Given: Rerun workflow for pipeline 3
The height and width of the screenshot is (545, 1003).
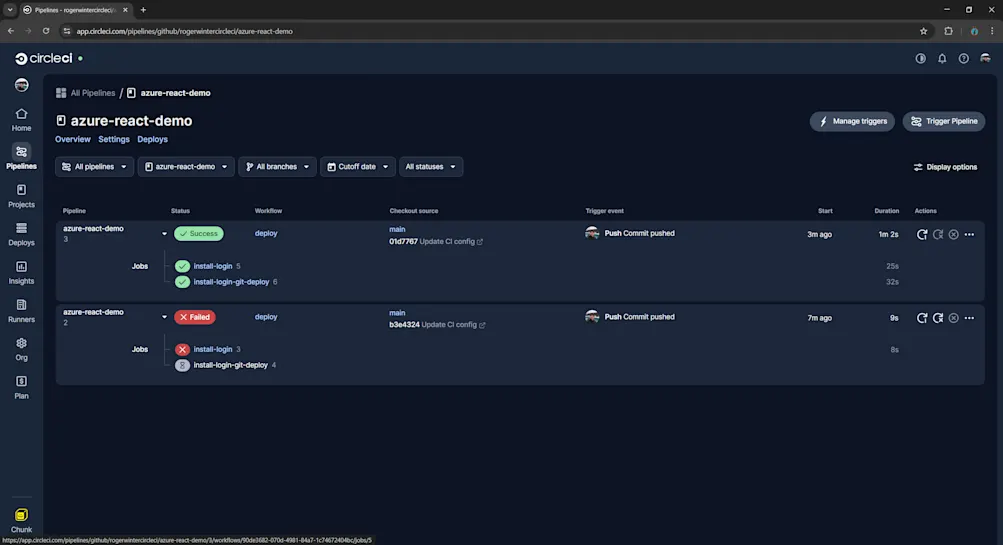Looking at the screenshot, I should pyautogui.click(x=922, y=234).
